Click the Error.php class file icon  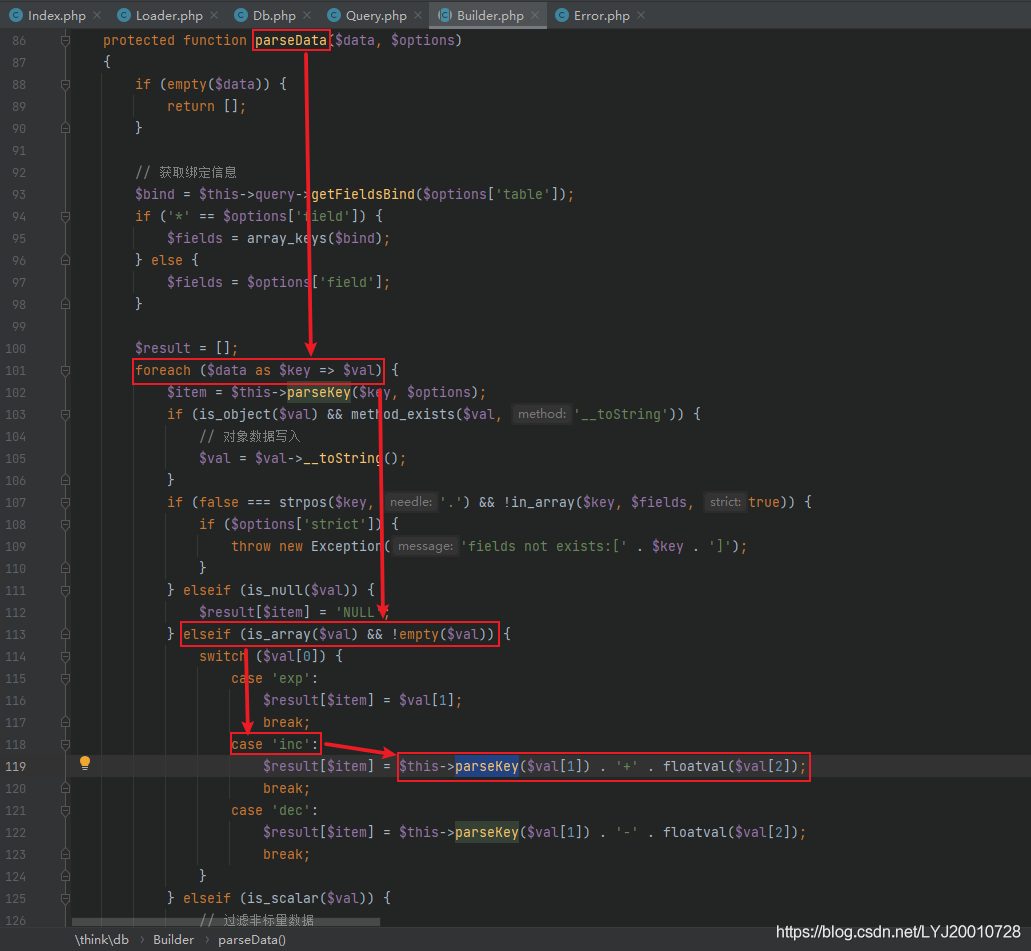point(562,15)
